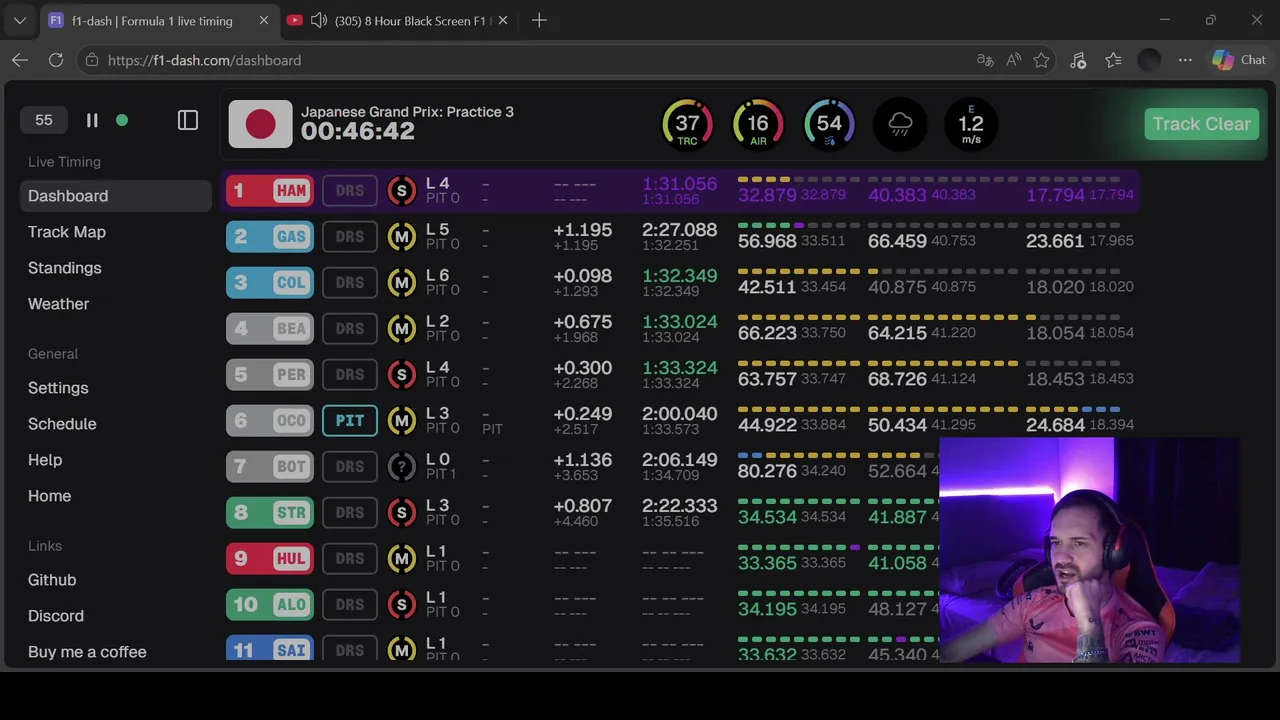Select BOT driver badge in position 7
The image size is (1280, 720).
click(x=270, y=466)
